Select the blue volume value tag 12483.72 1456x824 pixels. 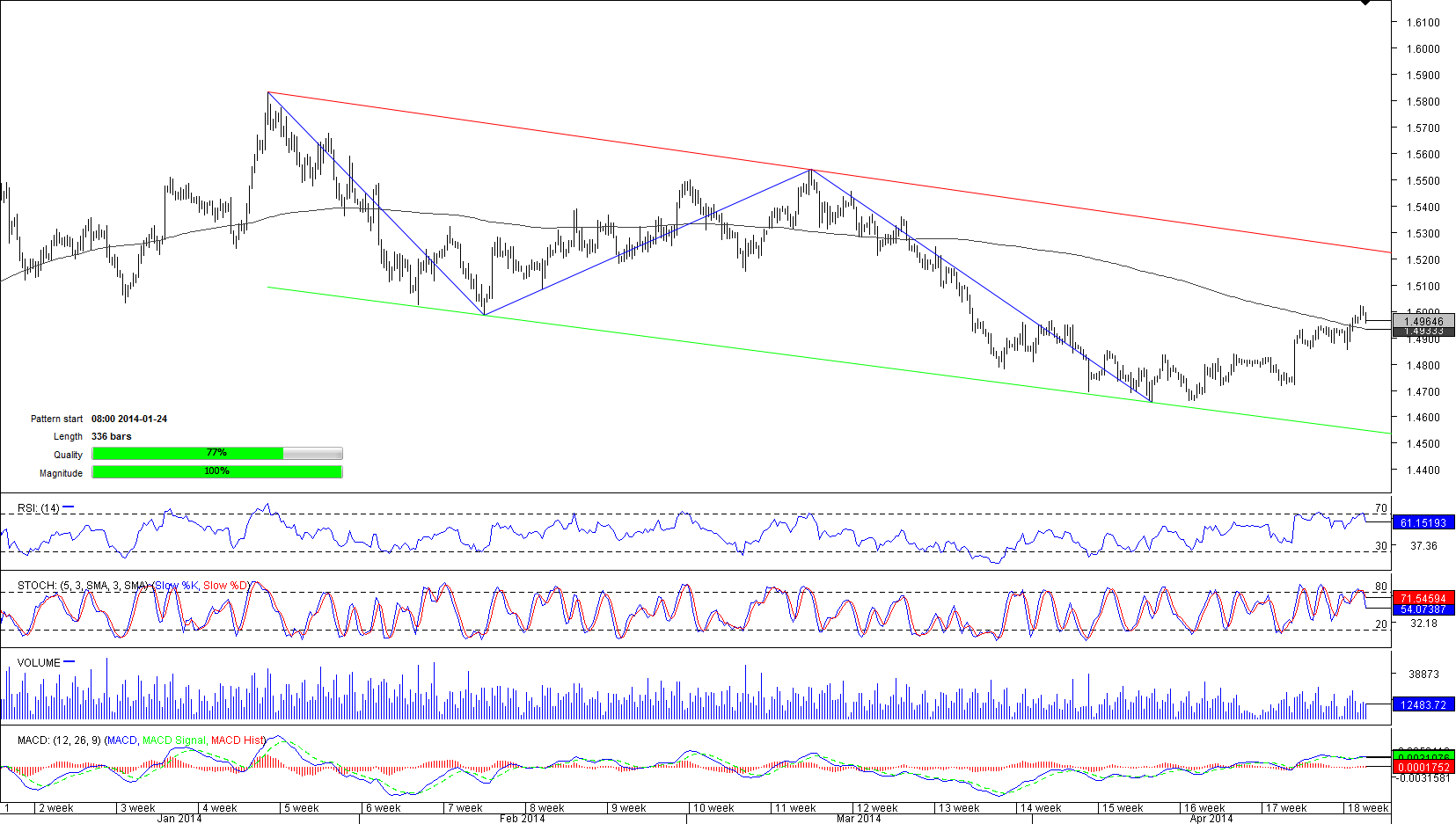[x=1423, y=704]
